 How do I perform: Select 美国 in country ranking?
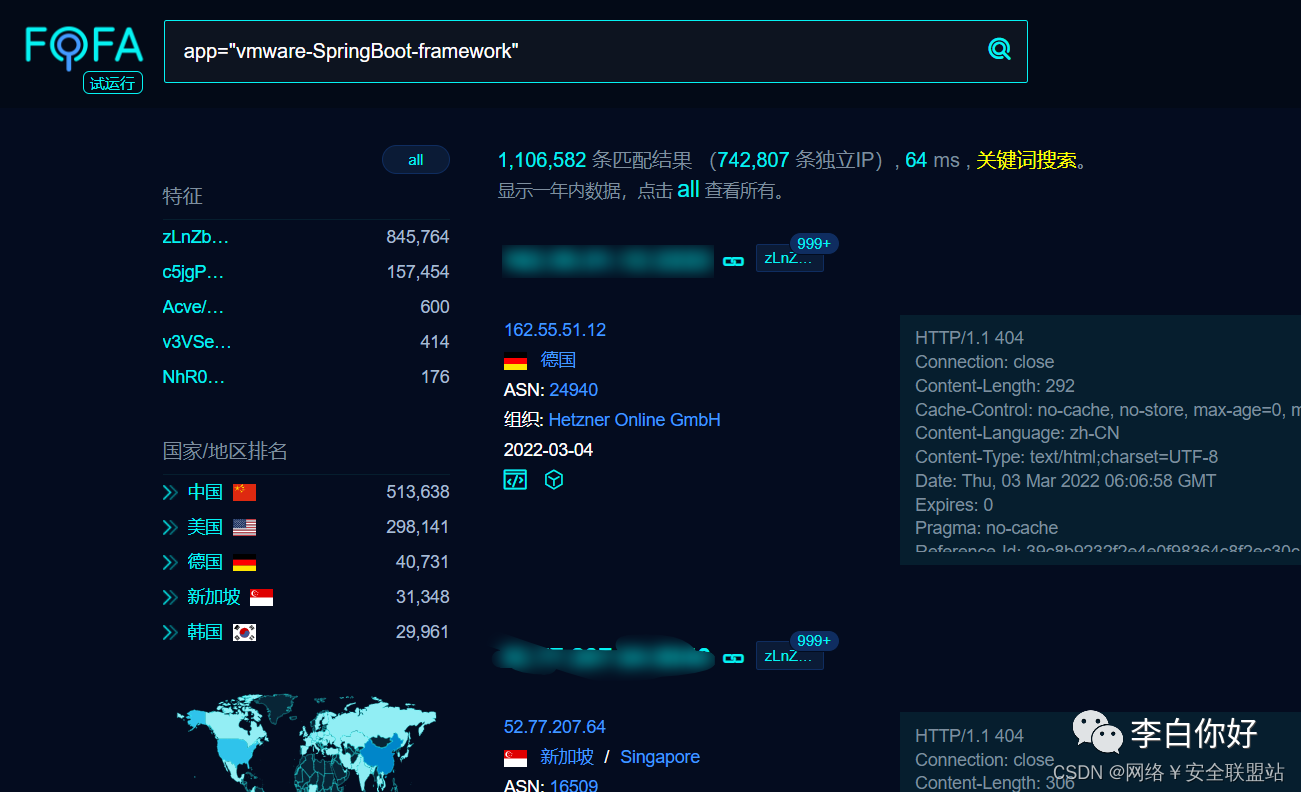tap(205, 527)
